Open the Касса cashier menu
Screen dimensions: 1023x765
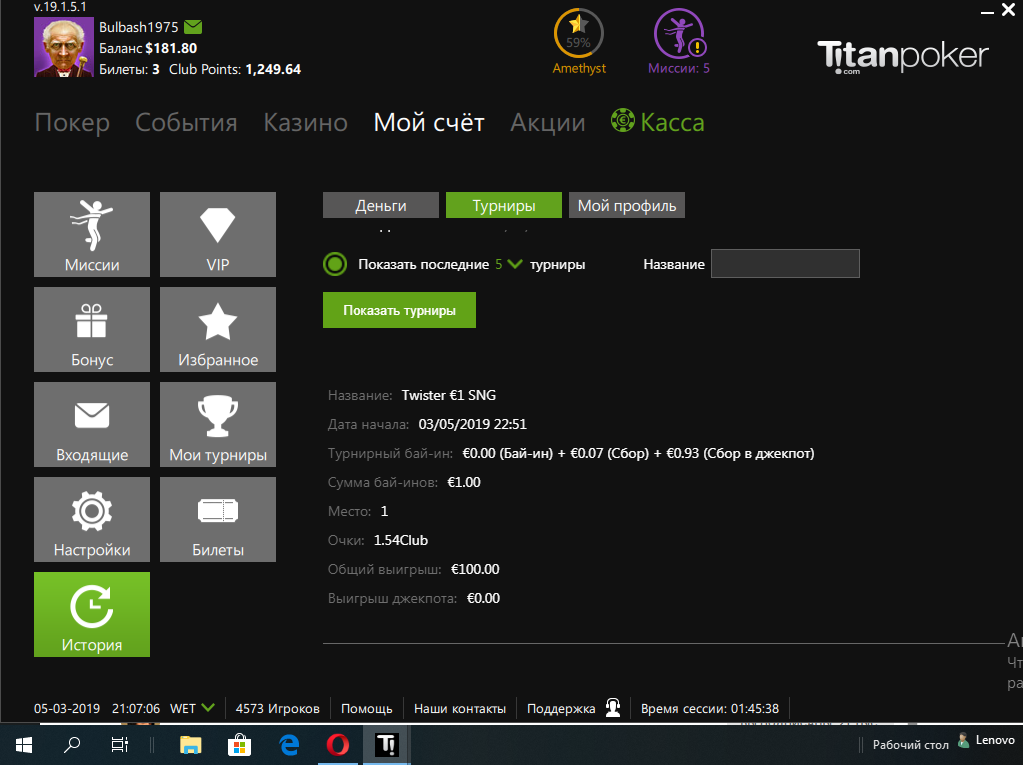point(658,122)
